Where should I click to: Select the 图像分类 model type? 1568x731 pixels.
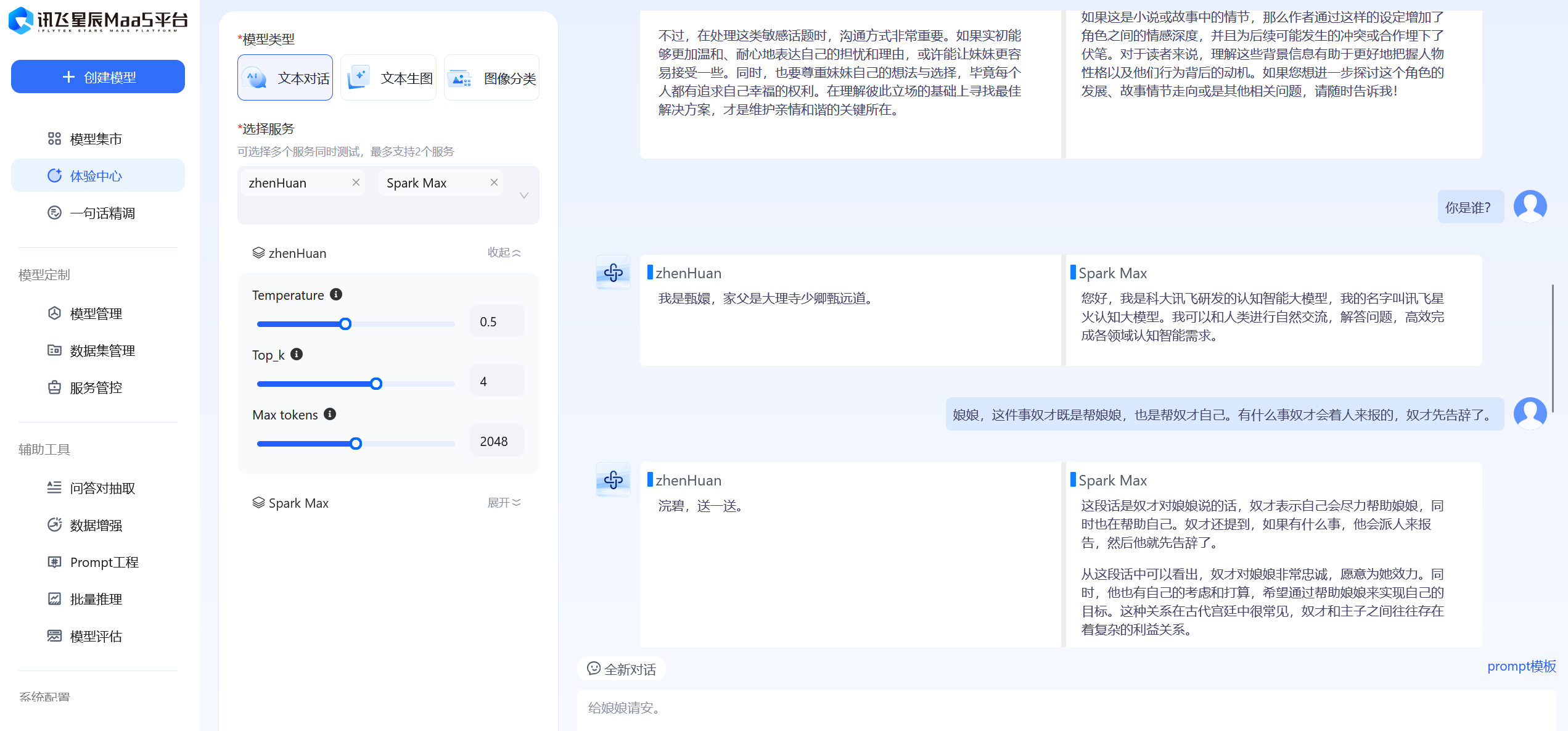(491, 78)
